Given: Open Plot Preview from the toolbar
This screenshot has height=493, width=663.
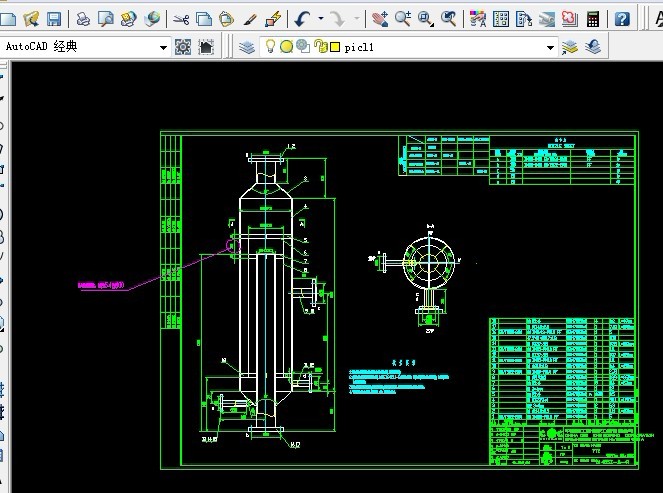Looking at the screenshot, I should click(x=105, y=19).
